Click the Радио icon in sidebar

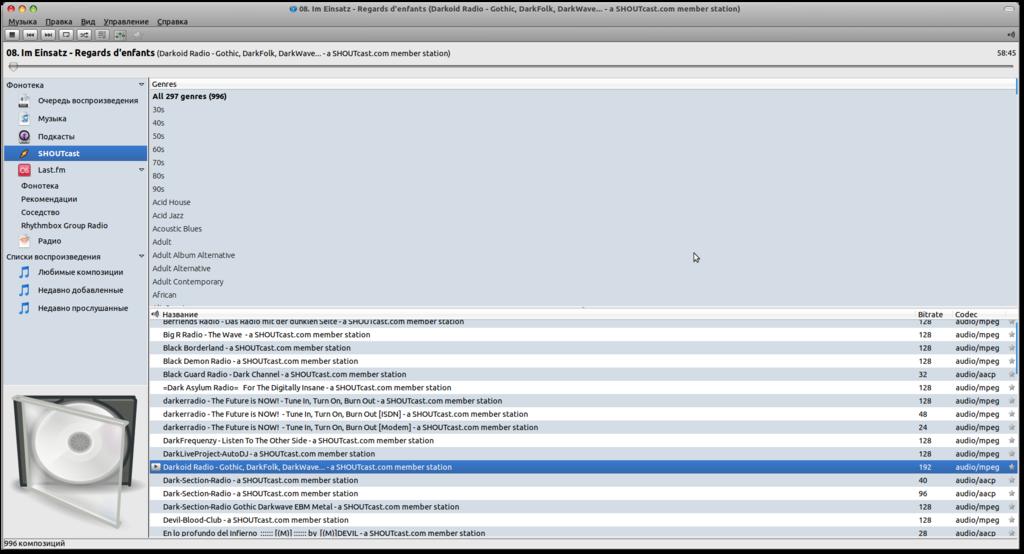tap(24, 240)
